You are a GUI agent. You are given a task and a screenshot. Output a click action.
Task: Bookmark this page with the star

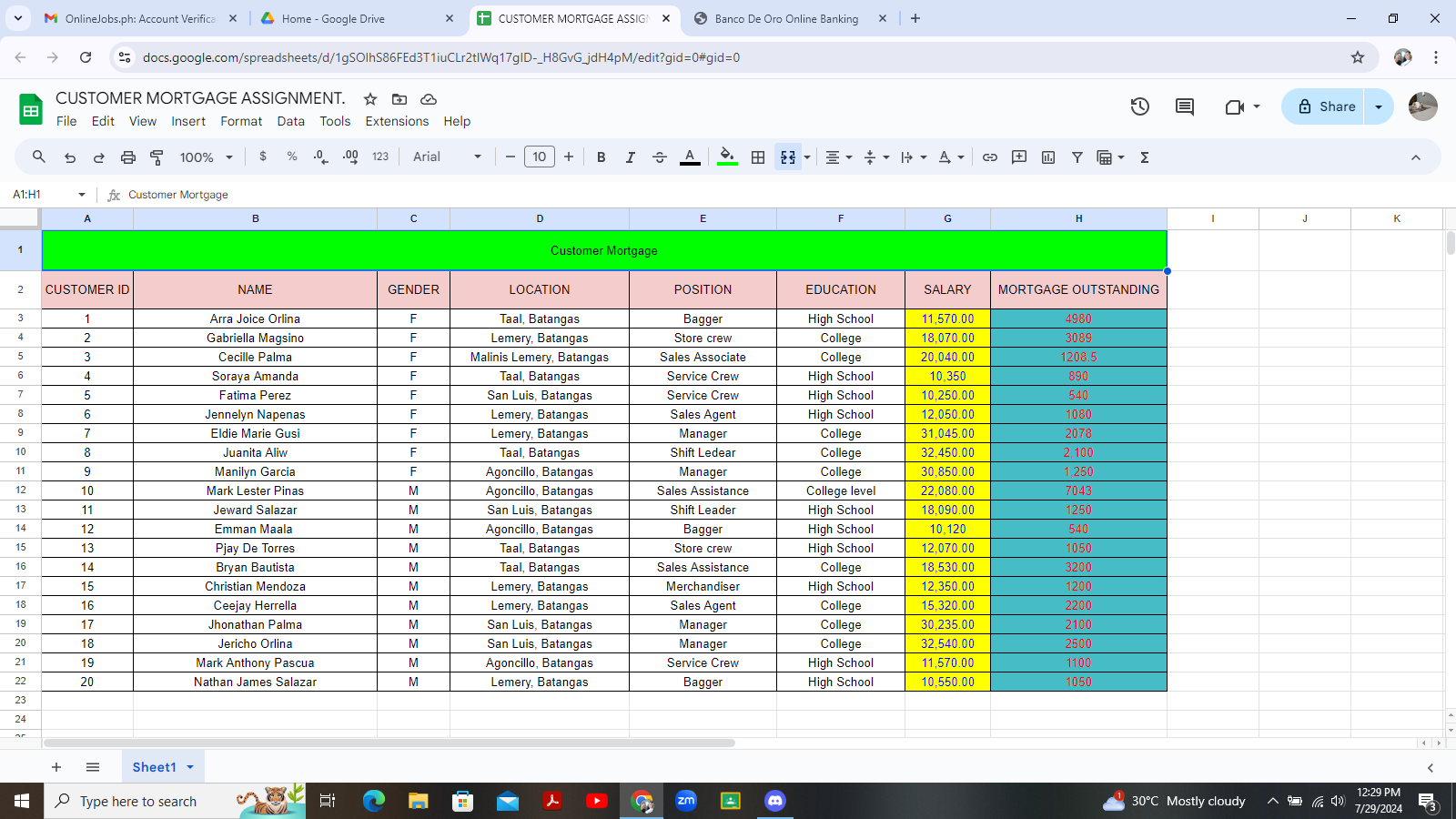click(1358, 57)
